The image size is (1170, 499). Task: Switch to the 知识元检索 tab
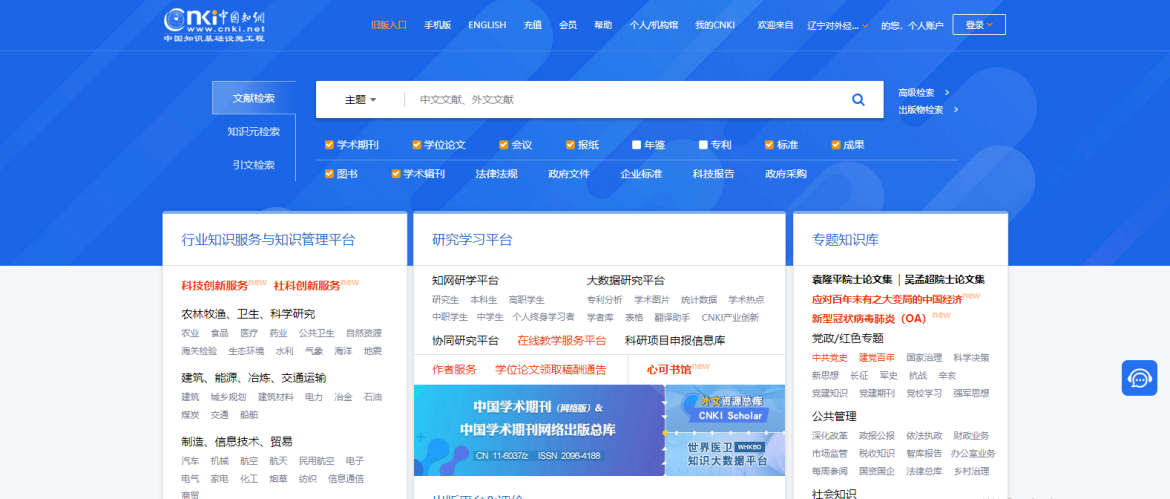click(254, 131)
